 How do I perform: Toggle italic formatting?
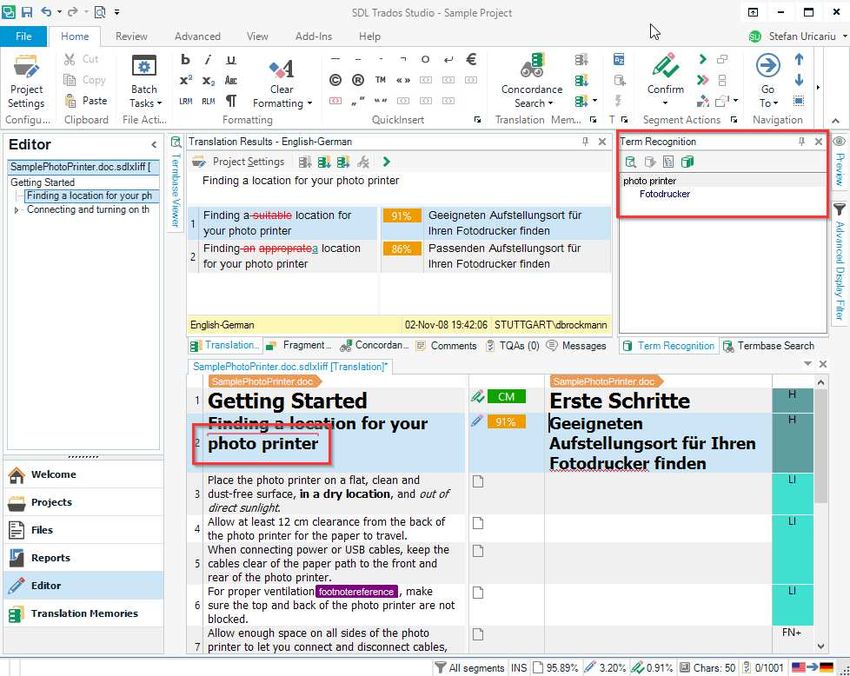208,59
